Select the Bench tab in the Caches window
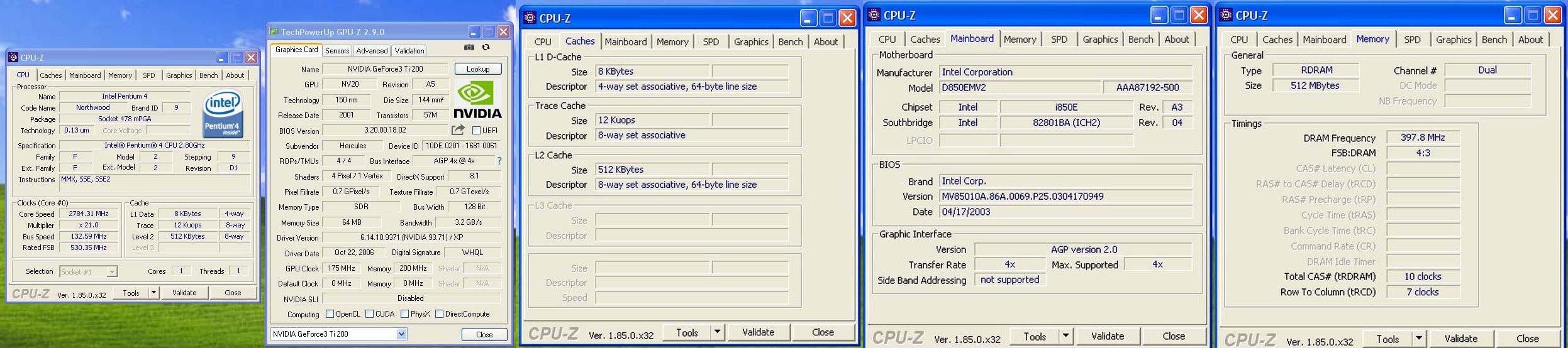 pos(790,42)
